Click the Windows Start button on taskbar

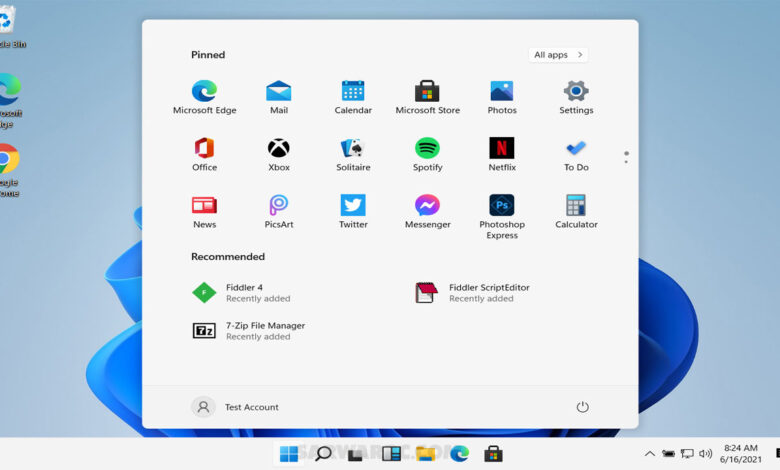coord(289,454)
